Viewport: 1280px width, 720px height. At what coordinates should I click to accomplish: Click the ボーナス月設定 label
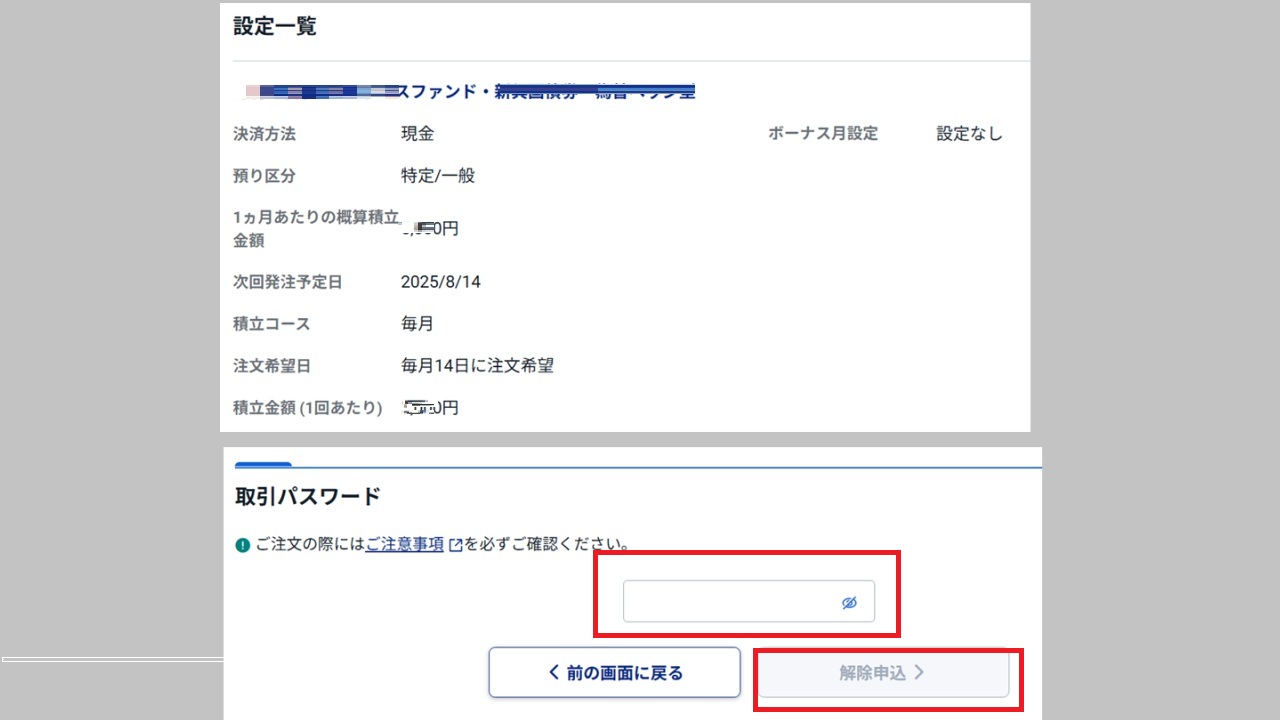point(822,134)
